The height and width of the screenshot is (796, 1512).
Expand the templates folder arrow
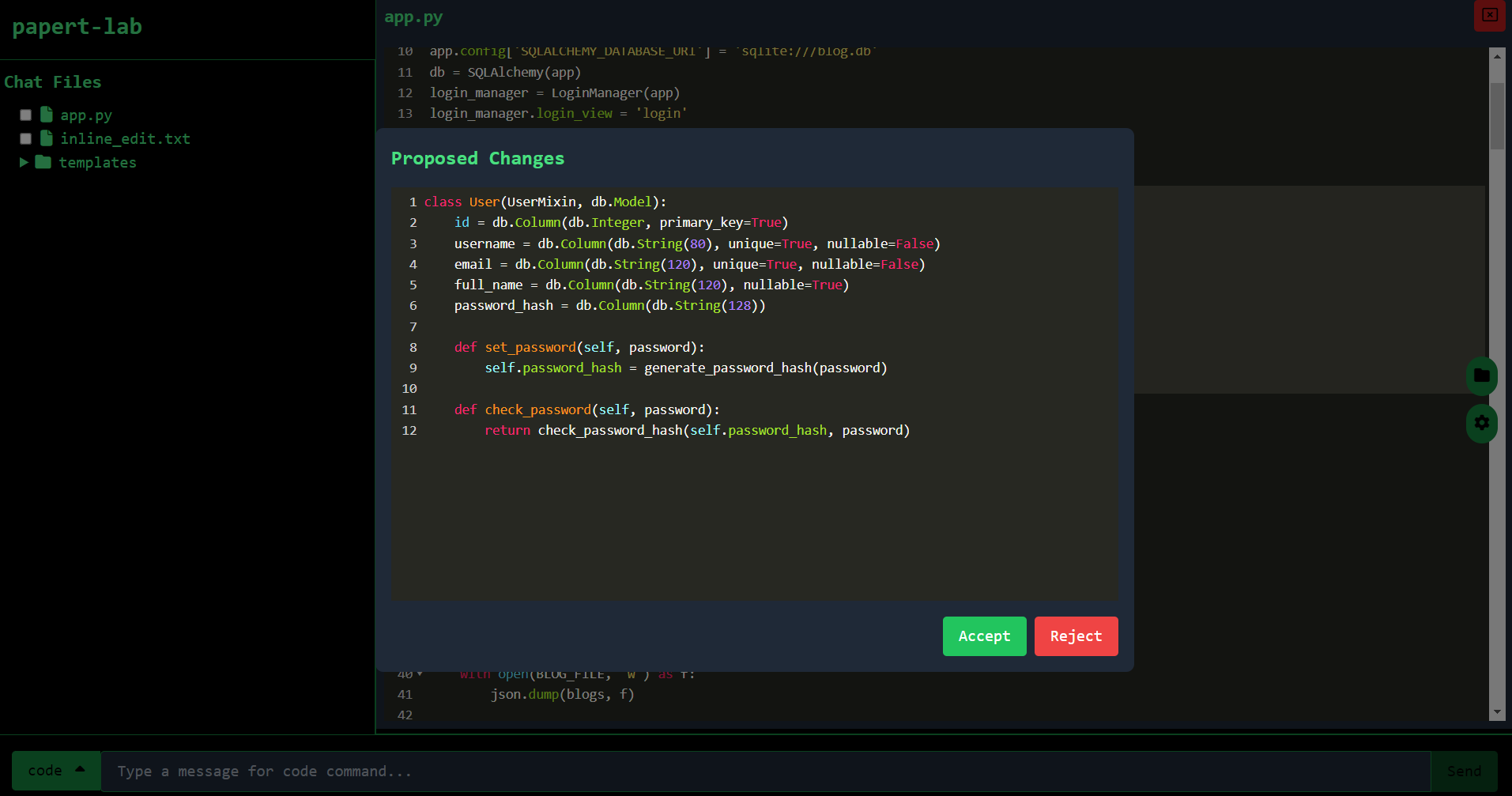(24, 162)
